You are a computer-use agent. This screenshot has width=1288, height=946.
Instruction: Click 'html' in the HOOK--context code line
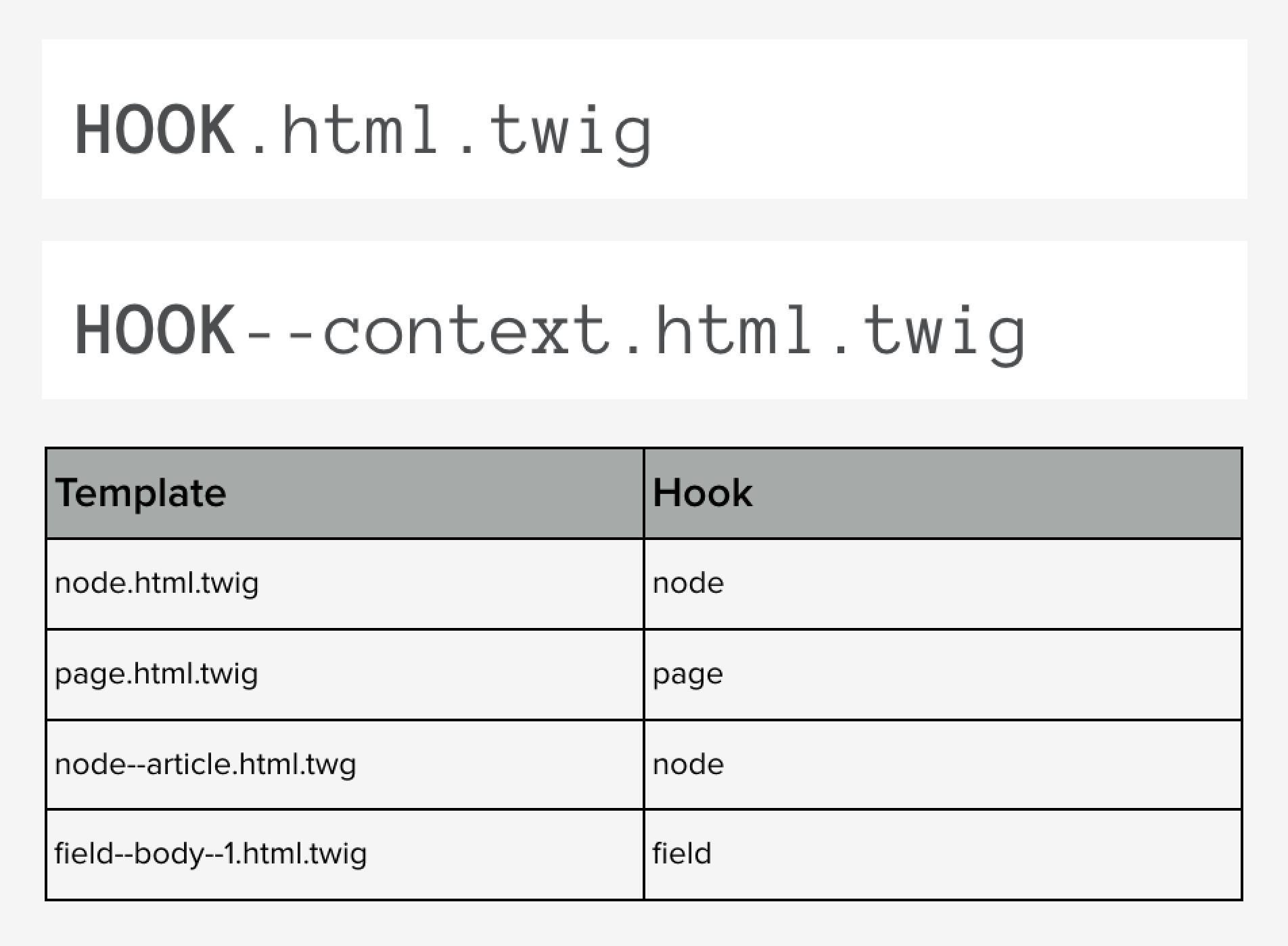click(733, 331)
